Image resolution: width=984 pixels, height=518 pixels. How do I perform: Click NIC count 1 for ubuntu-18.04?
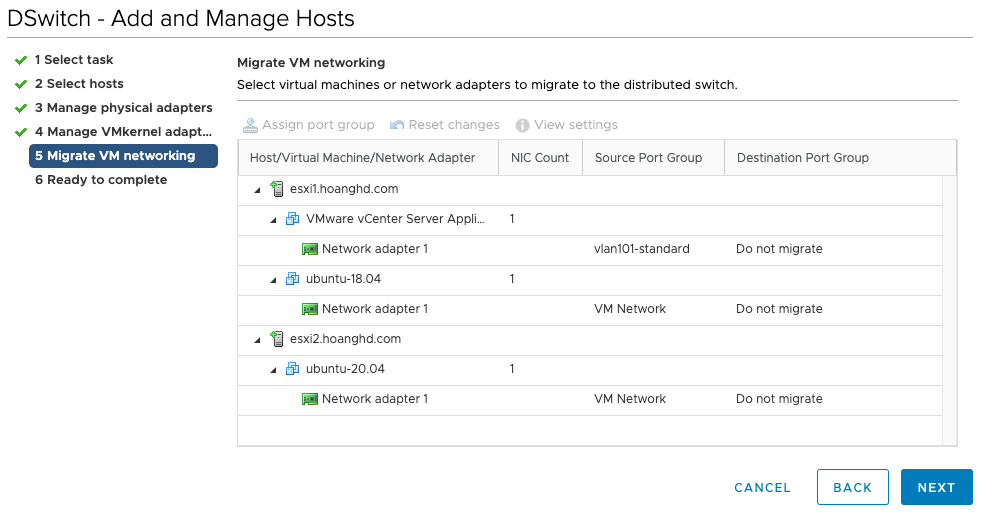[512, 279]
